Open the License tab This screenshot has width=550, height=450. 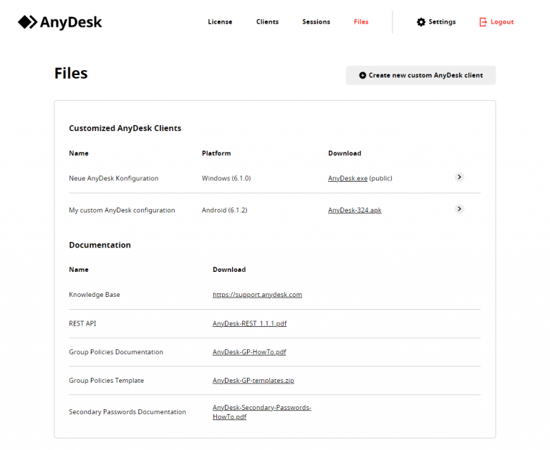tap(220, 22)
